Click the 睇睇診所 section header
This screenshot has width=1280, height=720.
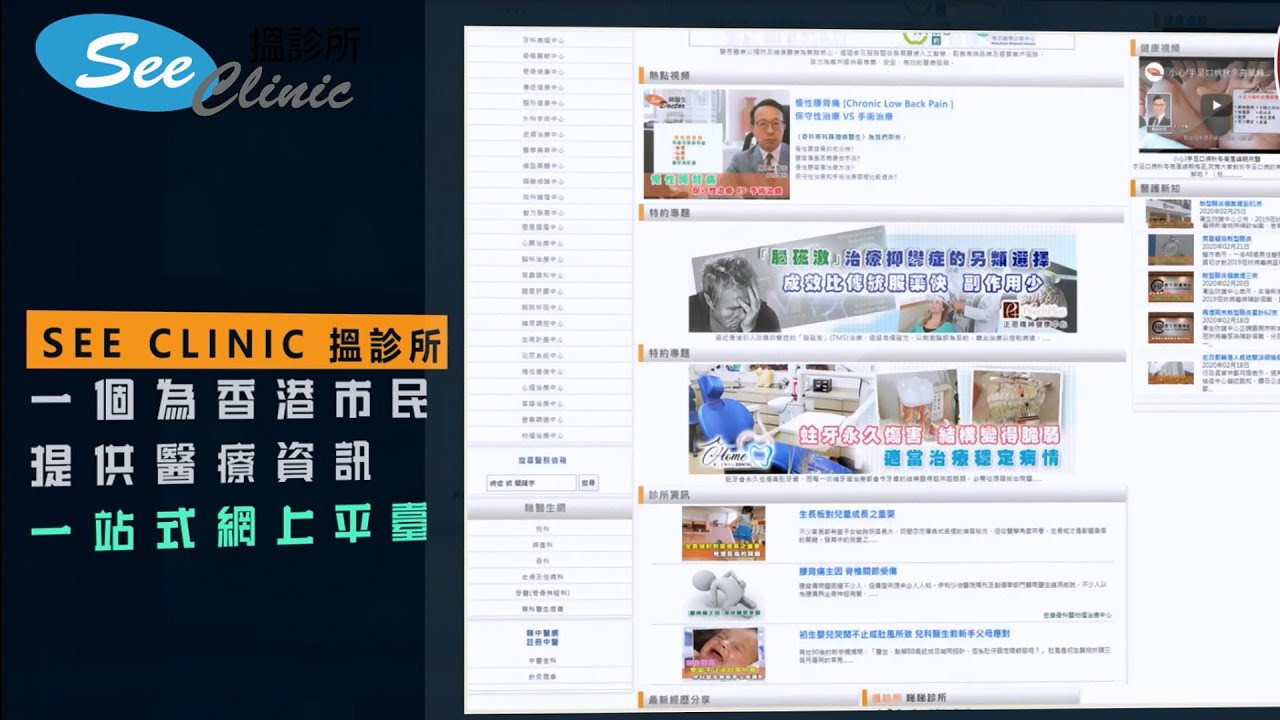tap(971, 697)
